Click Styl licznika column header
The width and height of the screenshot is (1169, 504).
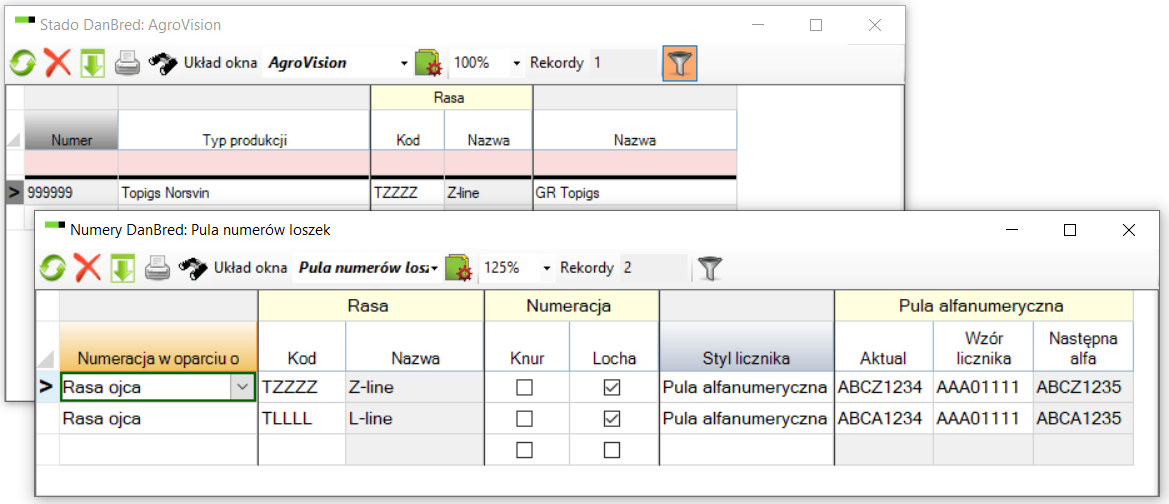click(746, 347)
